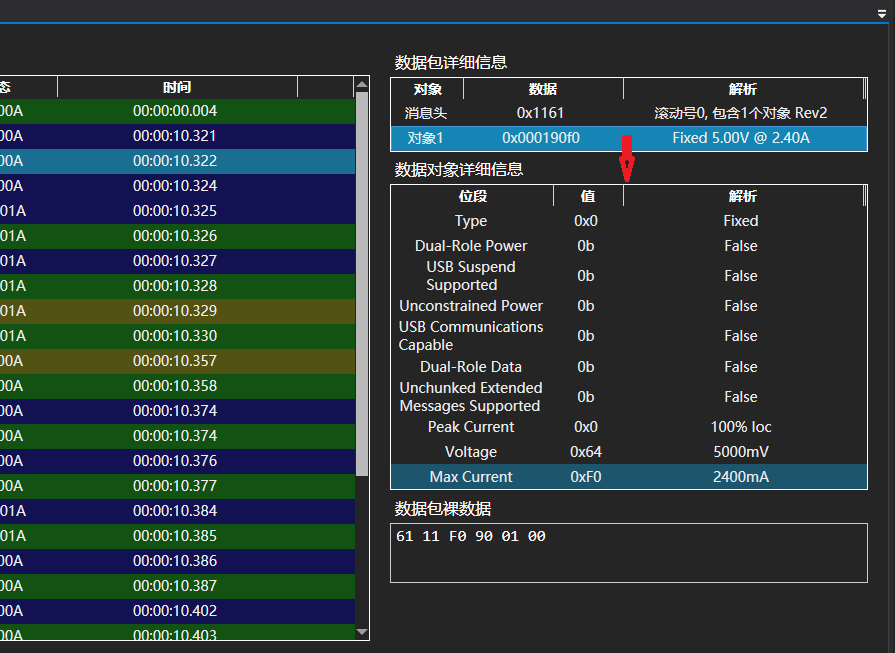This screenshot has height=653, width=895.
Task: Select the 消息头 row with 0x1161
Action: click(x=629, y=113)
